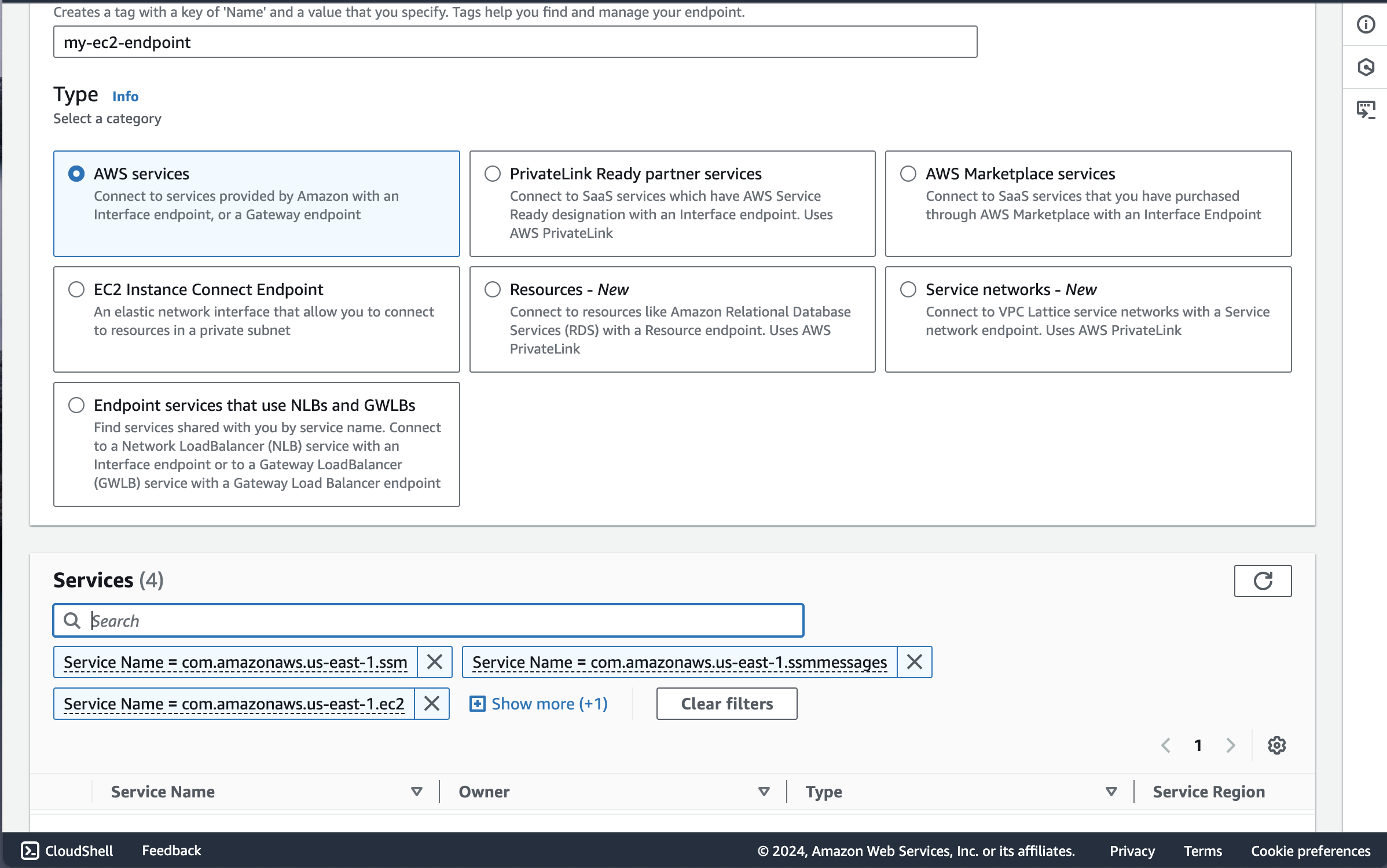
Task: Remove the ssmmessages service name filter
Action: (x=914, y=662)
